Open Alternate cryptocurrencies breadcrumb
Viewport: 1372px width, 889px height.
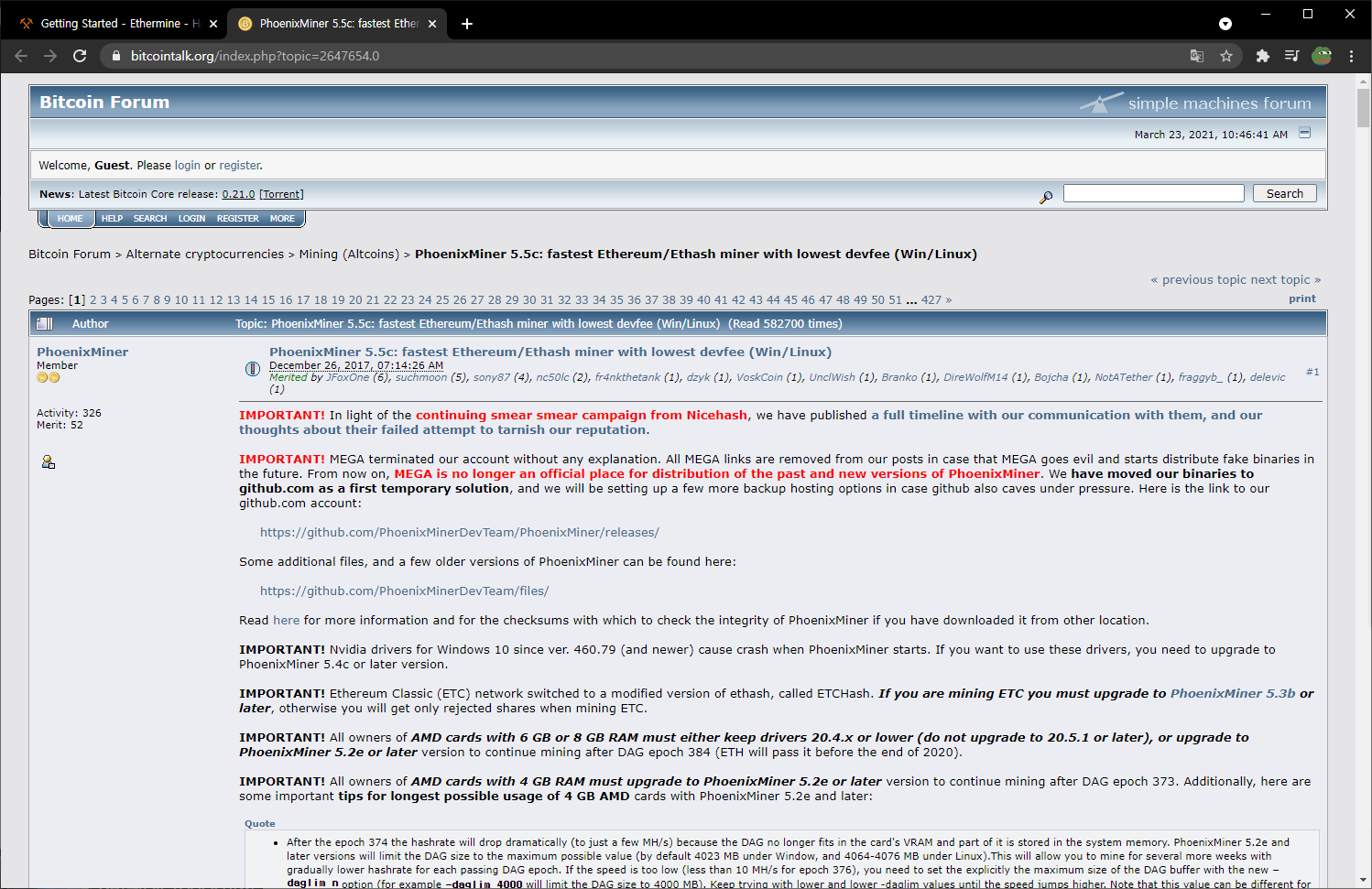coord(205,255)
